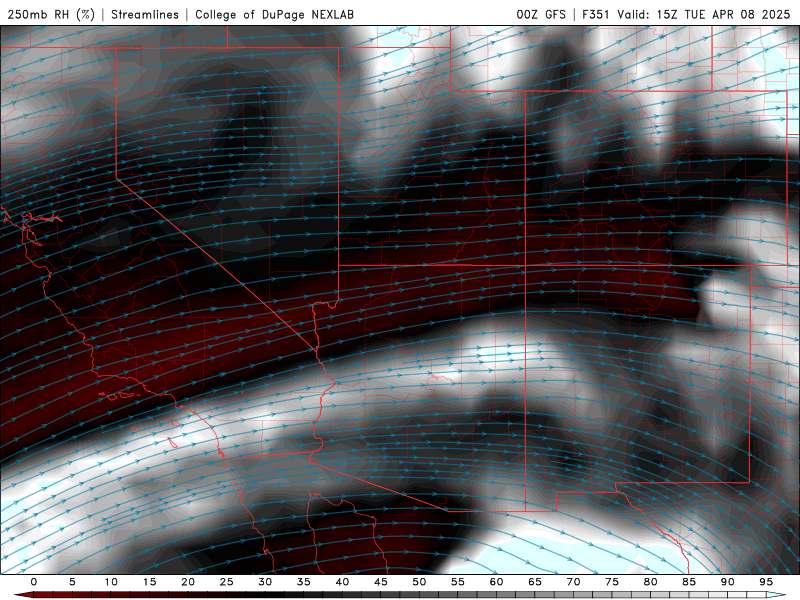Click the "Streamlines" label in header
Viewport: 800px width, 600px height.
[145, 14]
